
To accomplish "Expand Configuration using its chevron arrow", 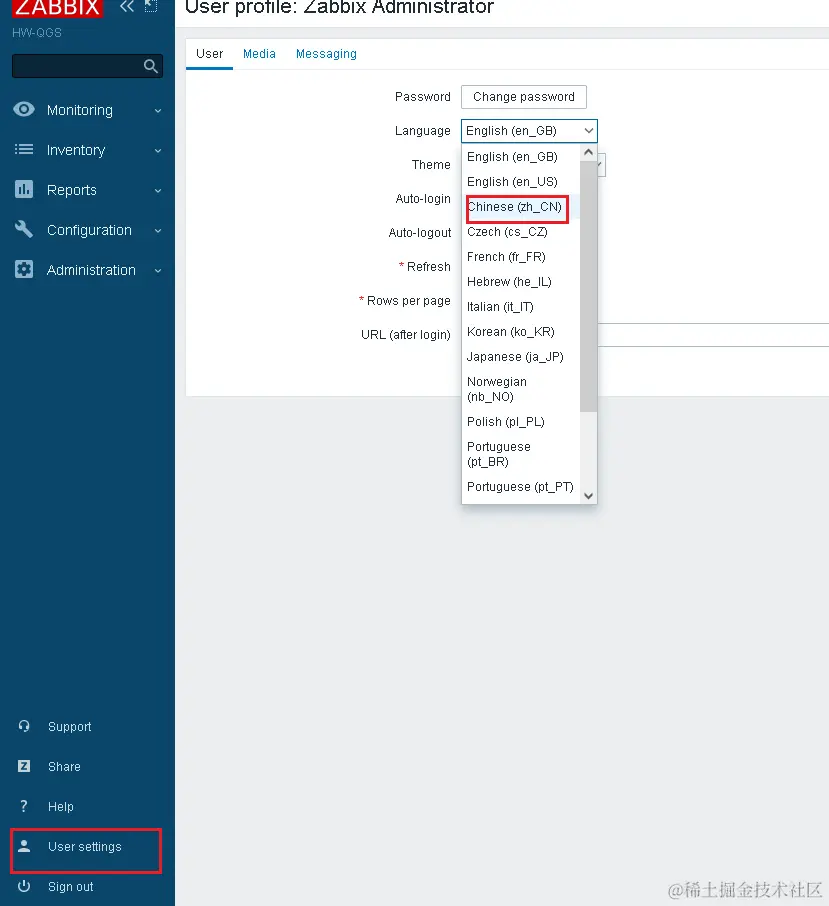I will click(158, 231).
